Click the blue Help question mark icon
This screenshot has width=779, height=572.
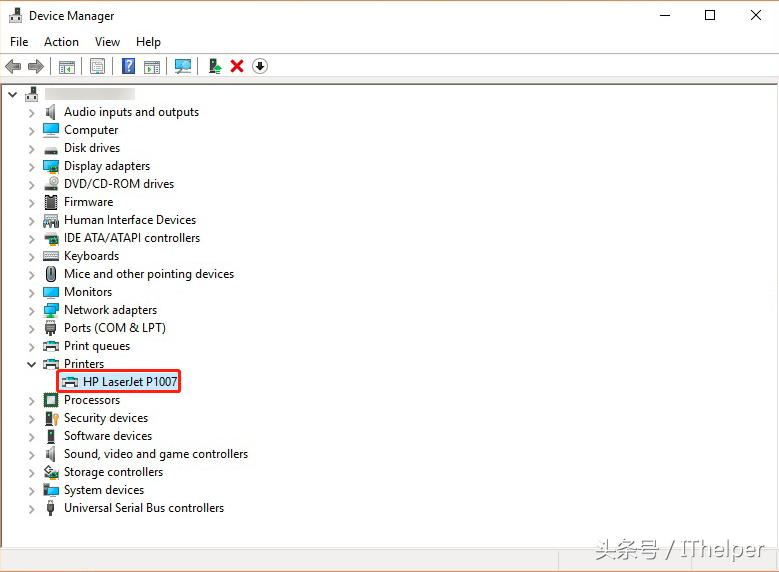(x=129, y=66)
